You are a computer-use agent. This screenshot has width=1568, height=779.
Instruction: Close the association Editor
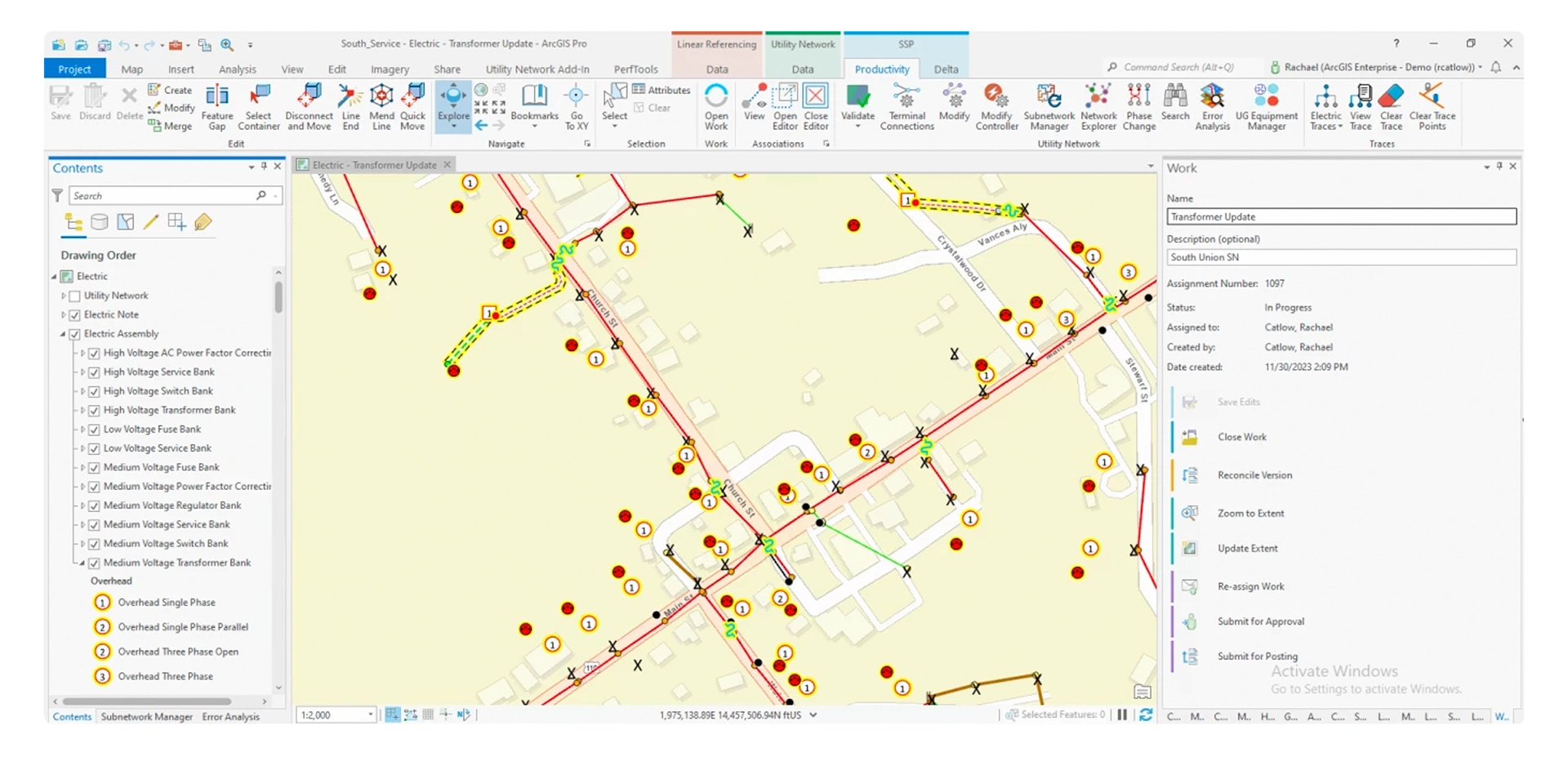[816, 107]
